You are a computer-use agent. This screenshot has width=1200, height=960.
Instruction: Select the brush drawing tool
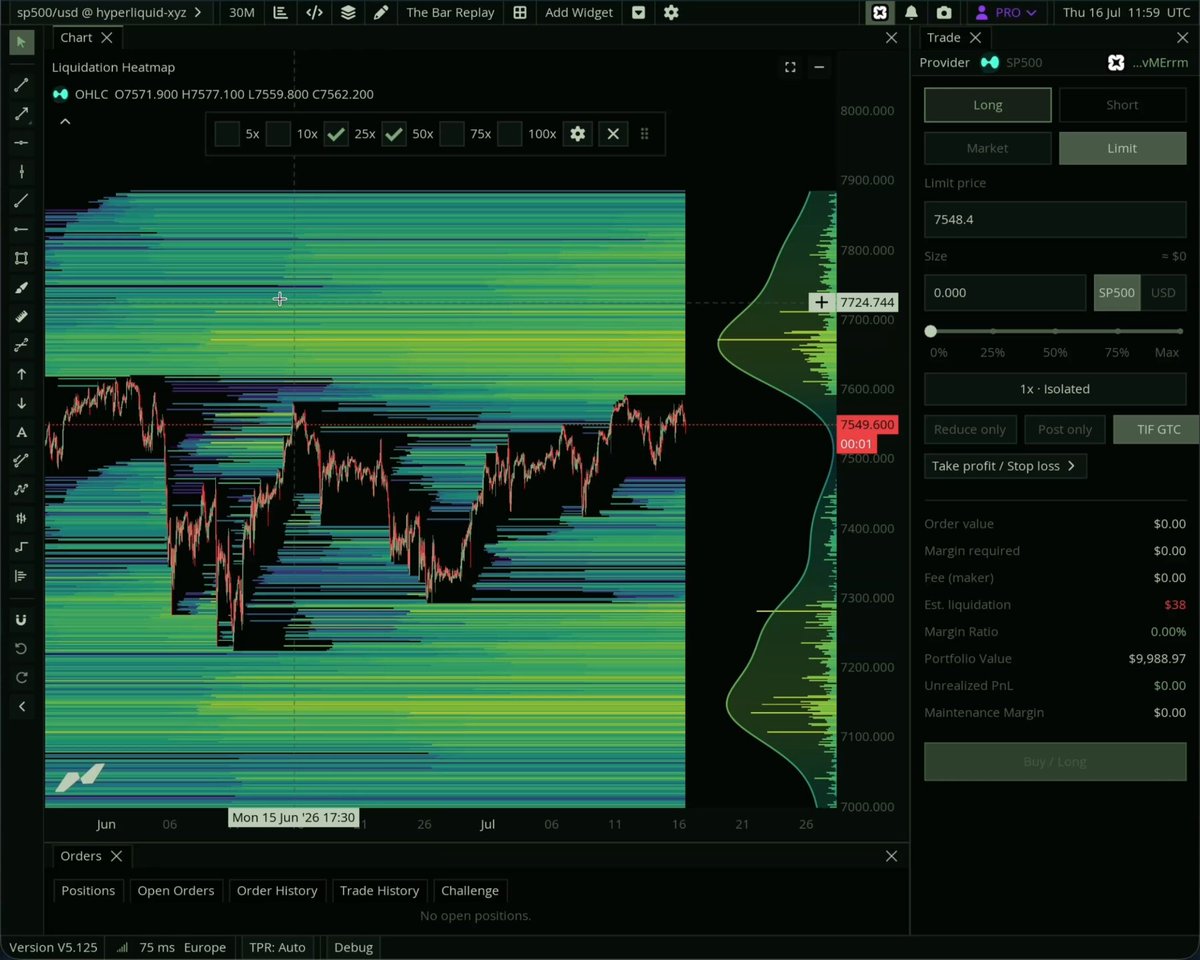(21, 287)
